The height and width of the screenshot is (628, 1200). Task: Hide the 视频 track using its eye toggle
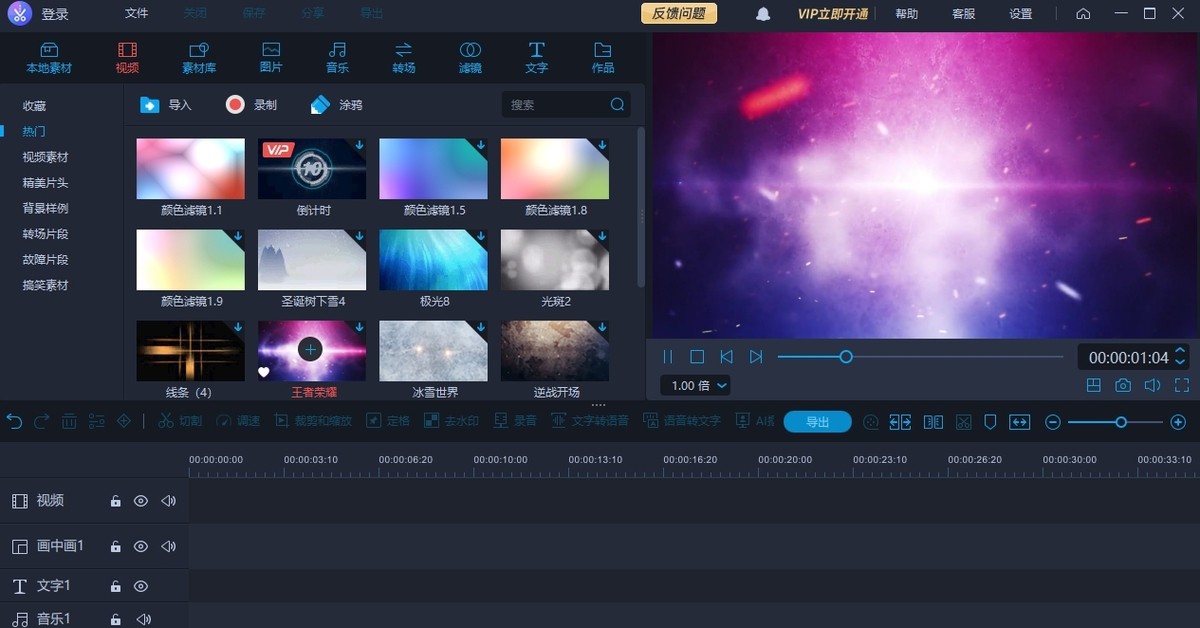tap(141, 500)
